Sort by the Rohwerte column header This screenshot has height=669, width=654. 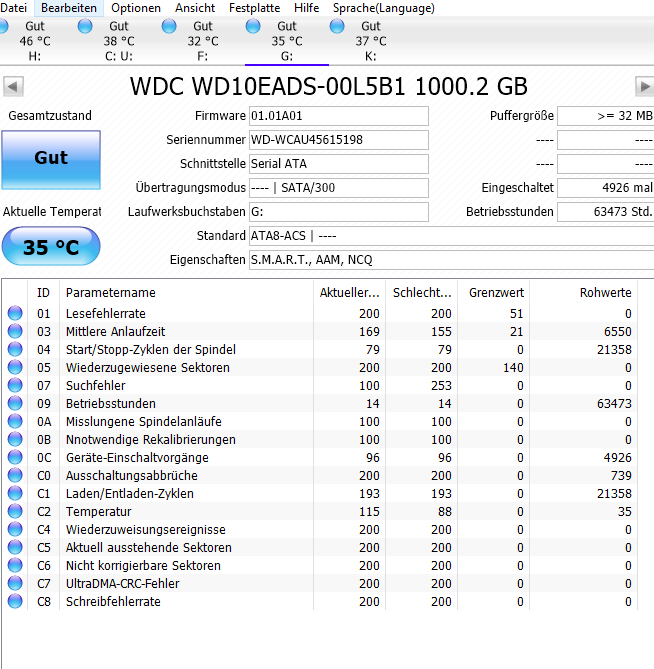point(584,293)
